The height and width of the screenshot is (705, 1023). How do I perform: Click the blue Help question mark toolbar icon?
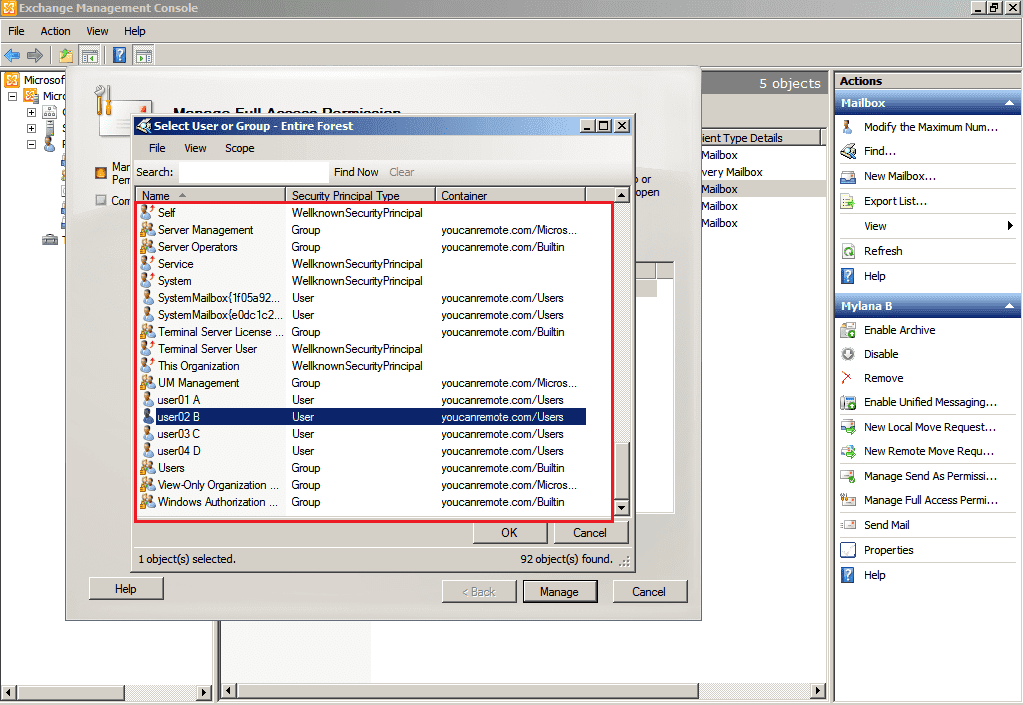119,56
